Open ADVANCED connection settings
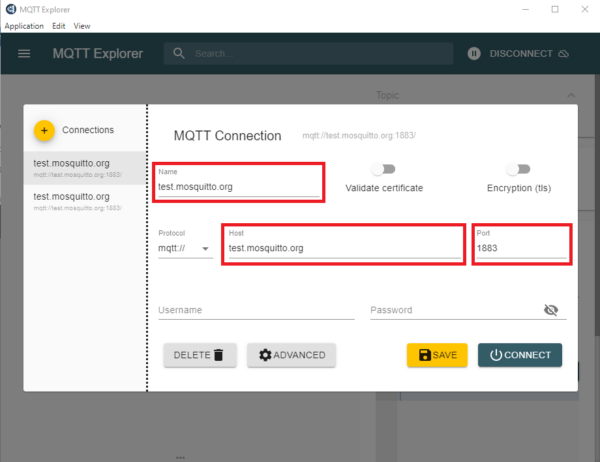600x462 pixels. (291, 355)
